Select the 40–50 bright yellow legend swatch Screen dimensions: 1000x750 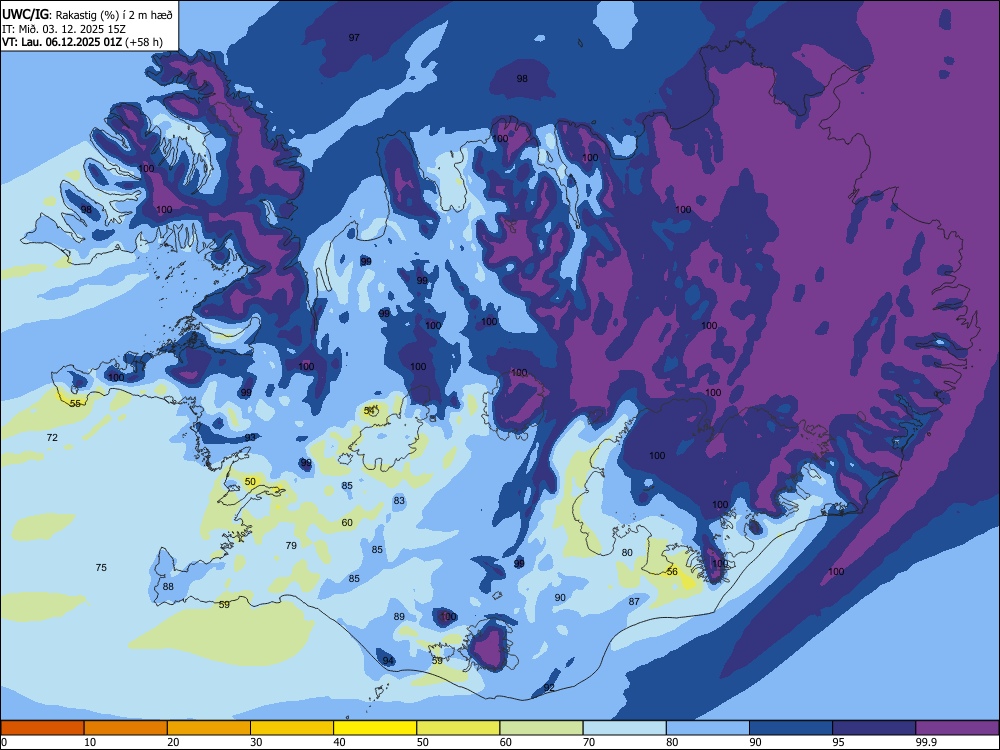tap(375, 728)
